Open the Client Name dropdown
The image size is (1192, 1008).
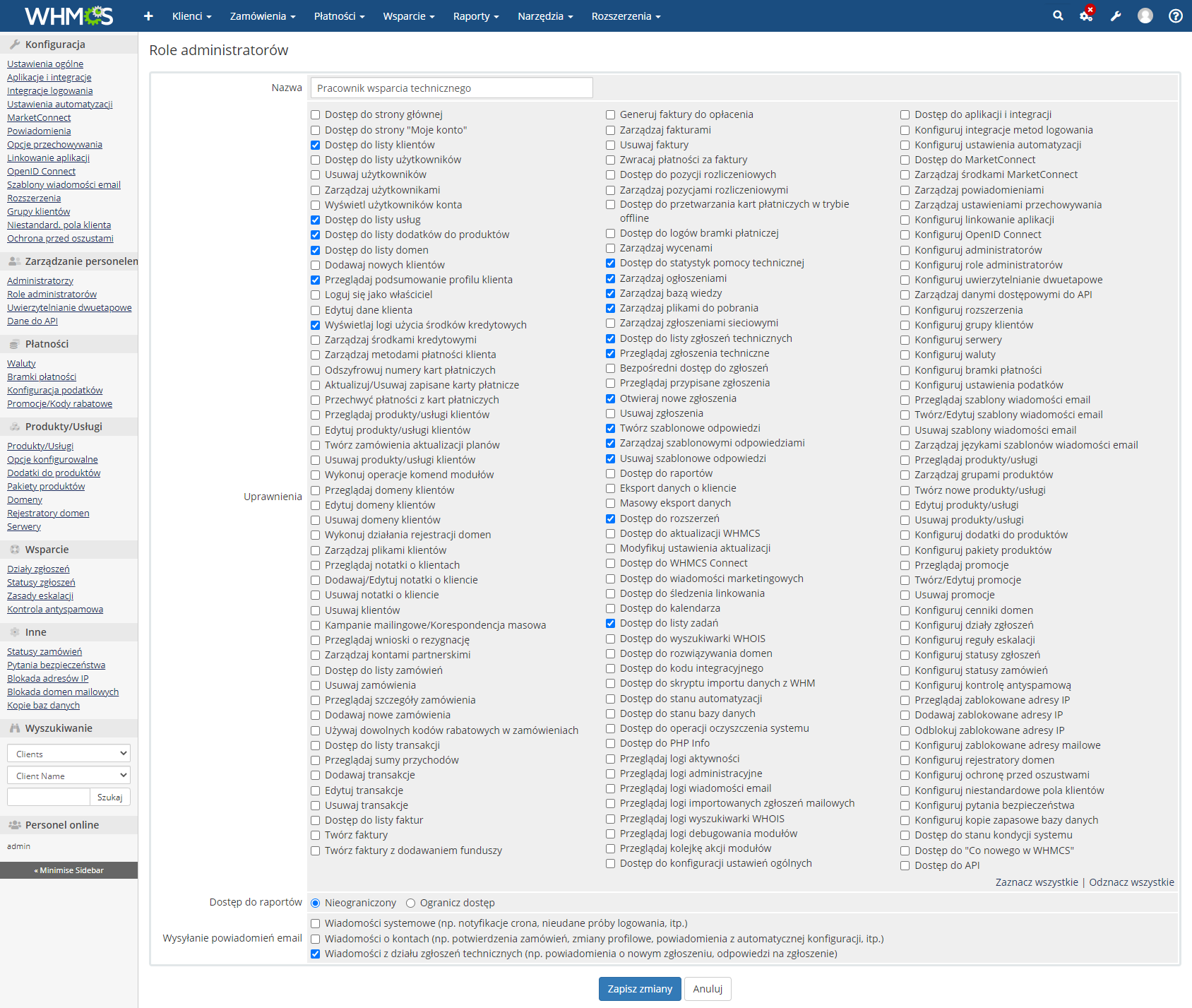point(68,775)
